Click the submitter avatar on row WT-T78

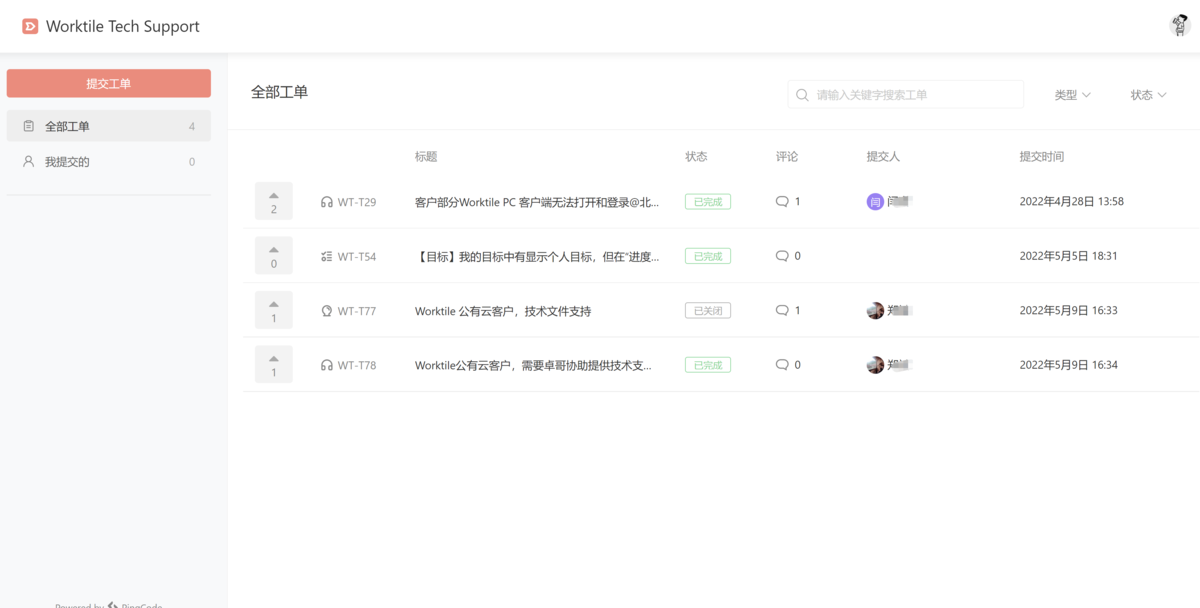tap(875, 365)
